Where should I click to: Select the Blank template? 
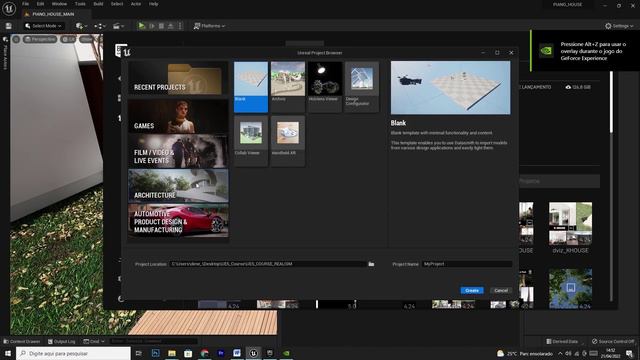[x=251, y=87]
